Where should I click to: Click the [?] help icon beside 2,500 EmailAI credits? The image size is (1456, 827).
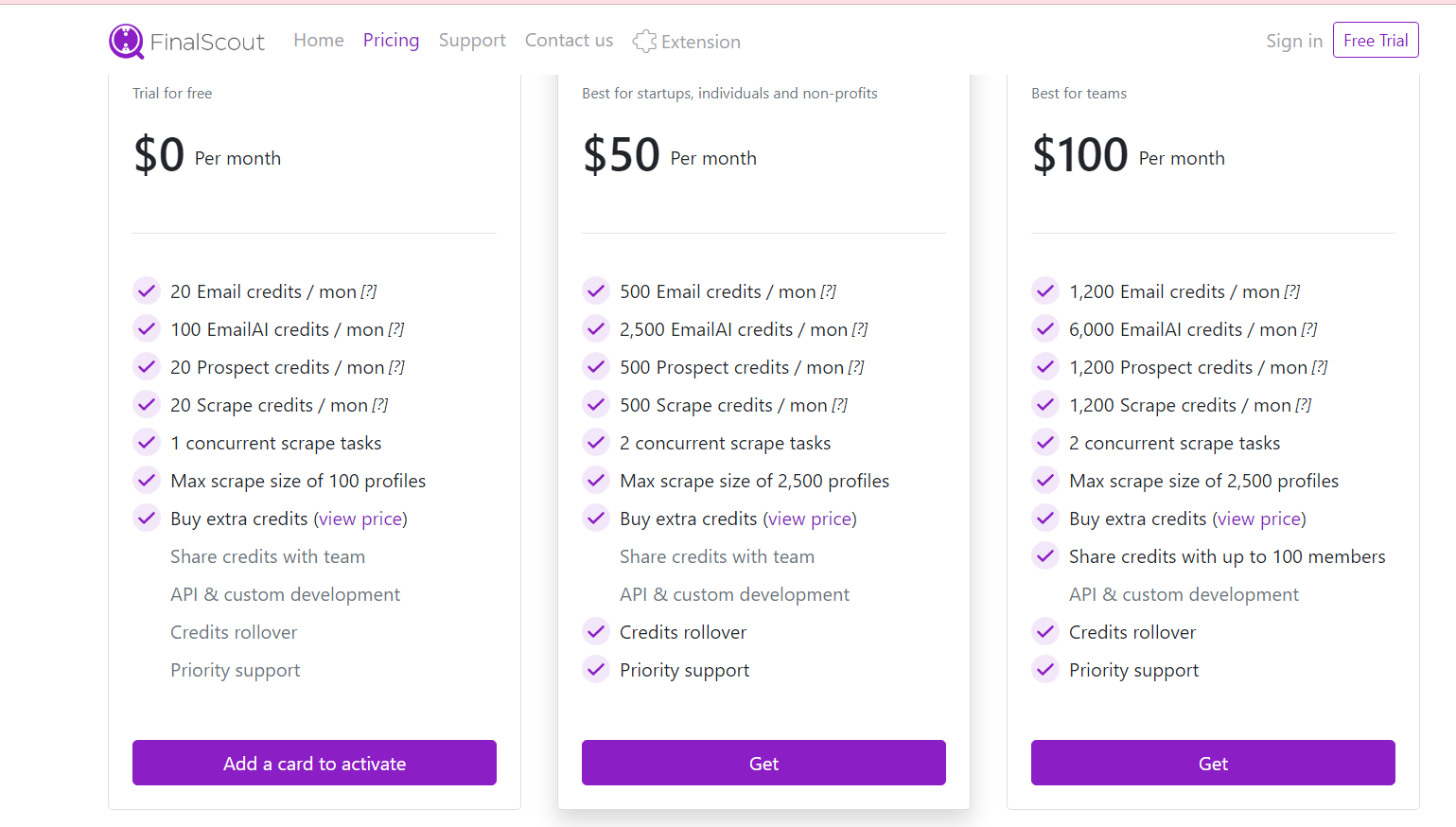pyautogui.click(x=860, y=329)
